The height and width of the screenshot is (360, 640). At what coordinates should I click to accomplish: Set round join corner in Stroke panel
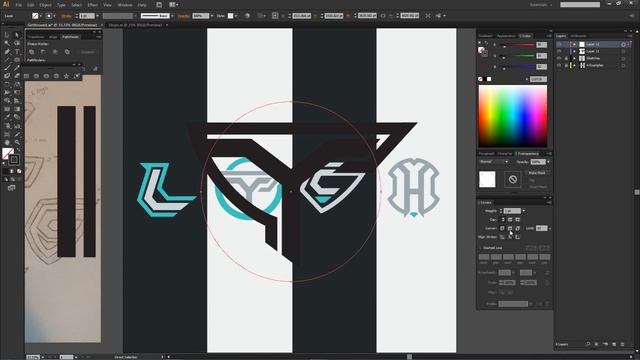[510, 228]
